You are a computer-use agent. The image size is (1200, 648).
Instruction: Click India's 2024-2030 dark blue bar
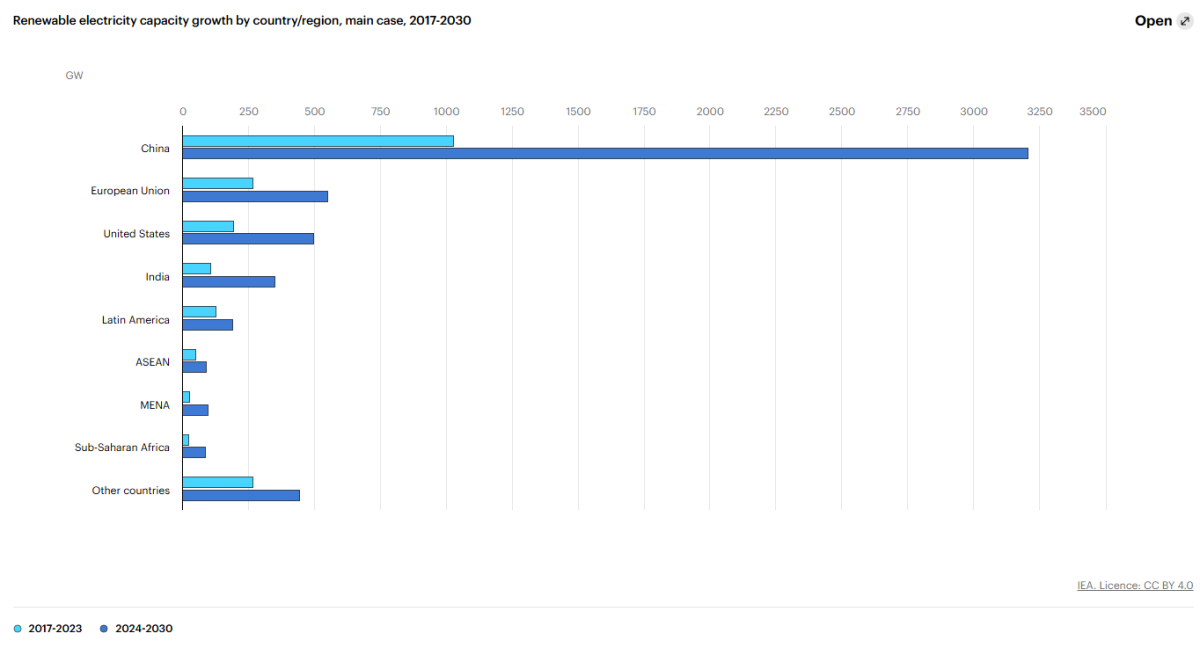coord(229,282)
